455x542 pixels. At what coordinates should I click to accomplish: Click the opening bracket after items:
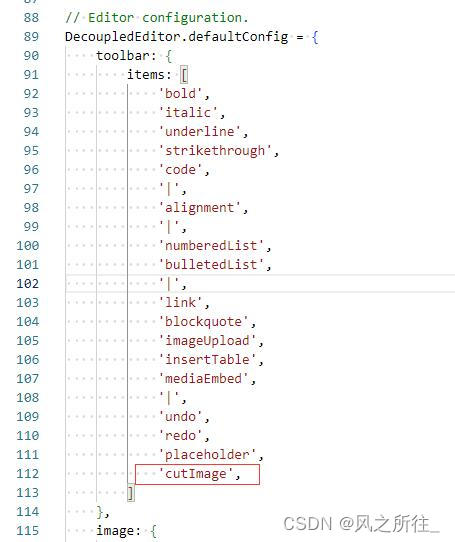[184, 75]
